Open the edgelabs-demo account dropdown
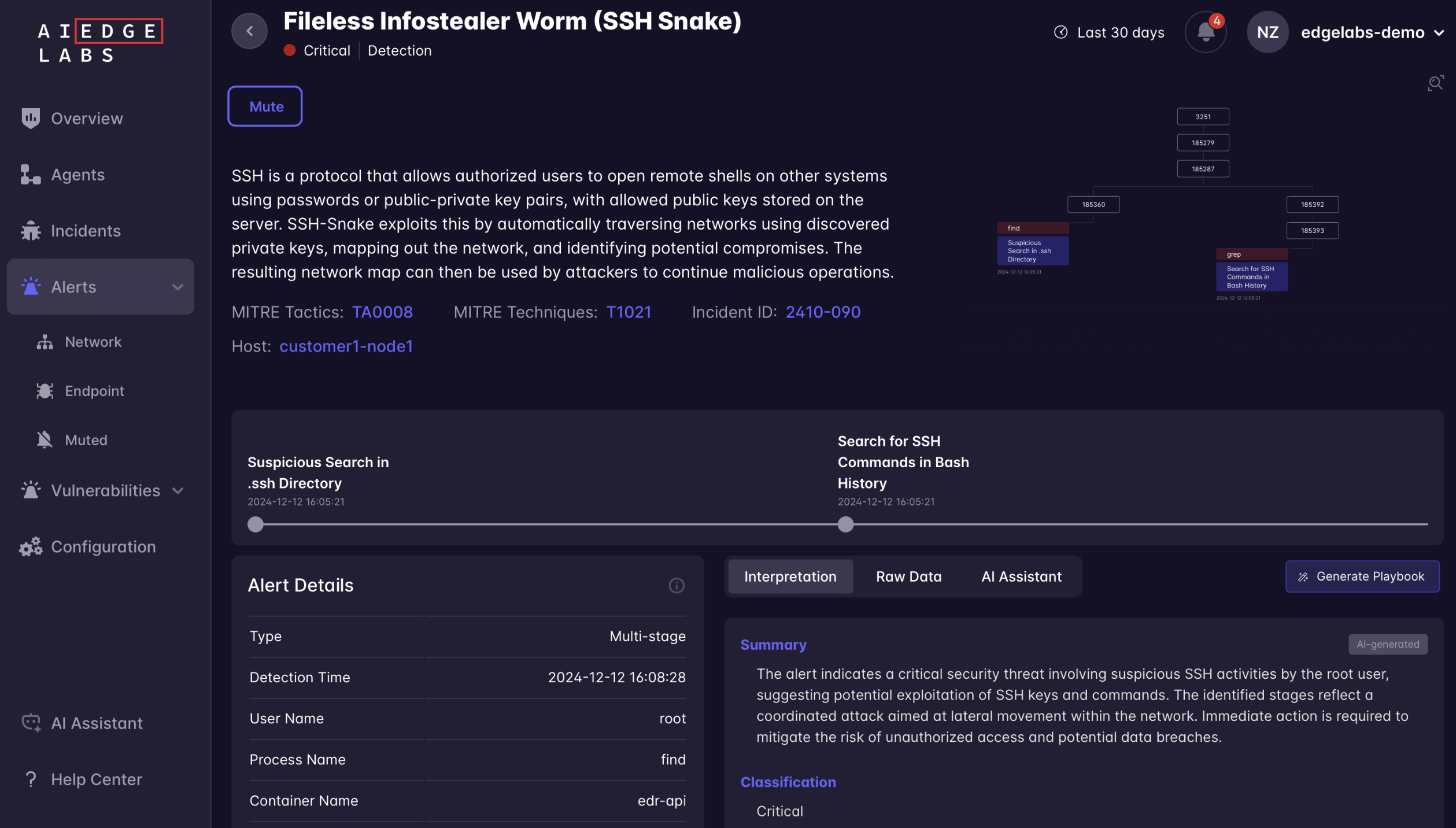The height and width of the screenshot is (828, 1456). tap(1373, 32)
